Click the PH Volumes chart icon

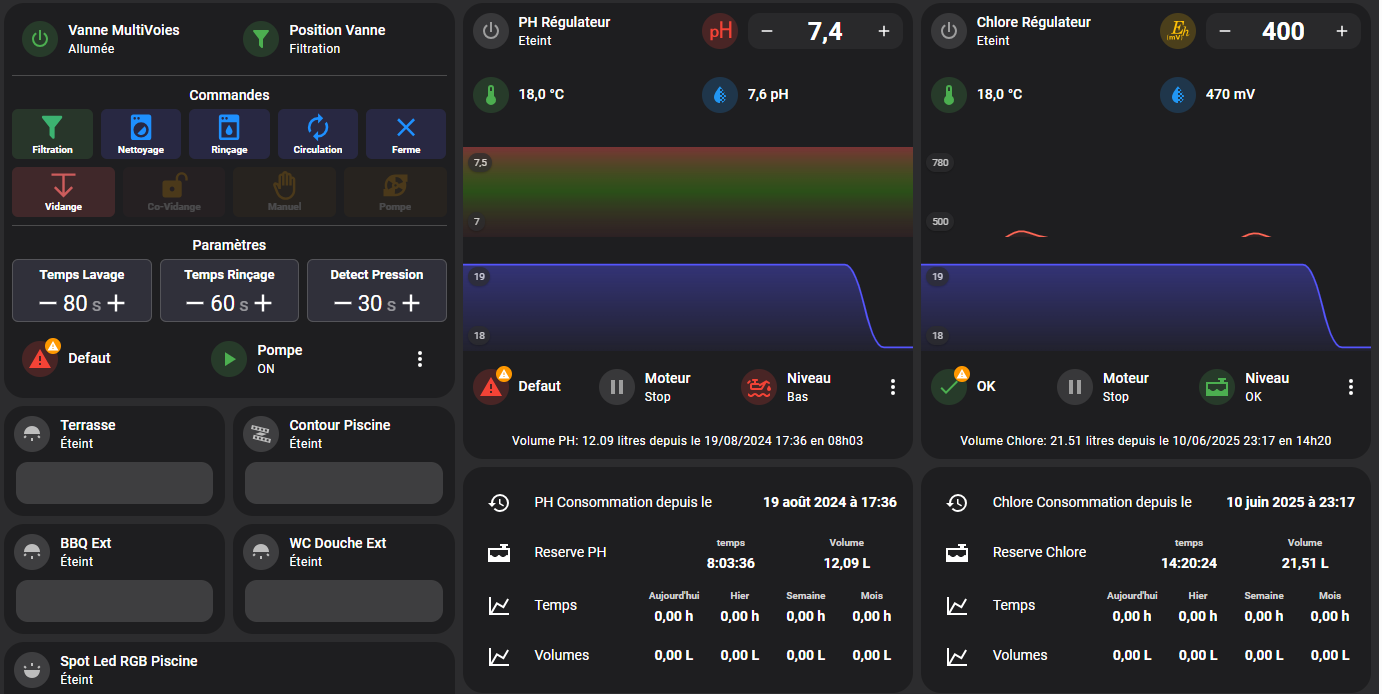(x=499, y=656)
